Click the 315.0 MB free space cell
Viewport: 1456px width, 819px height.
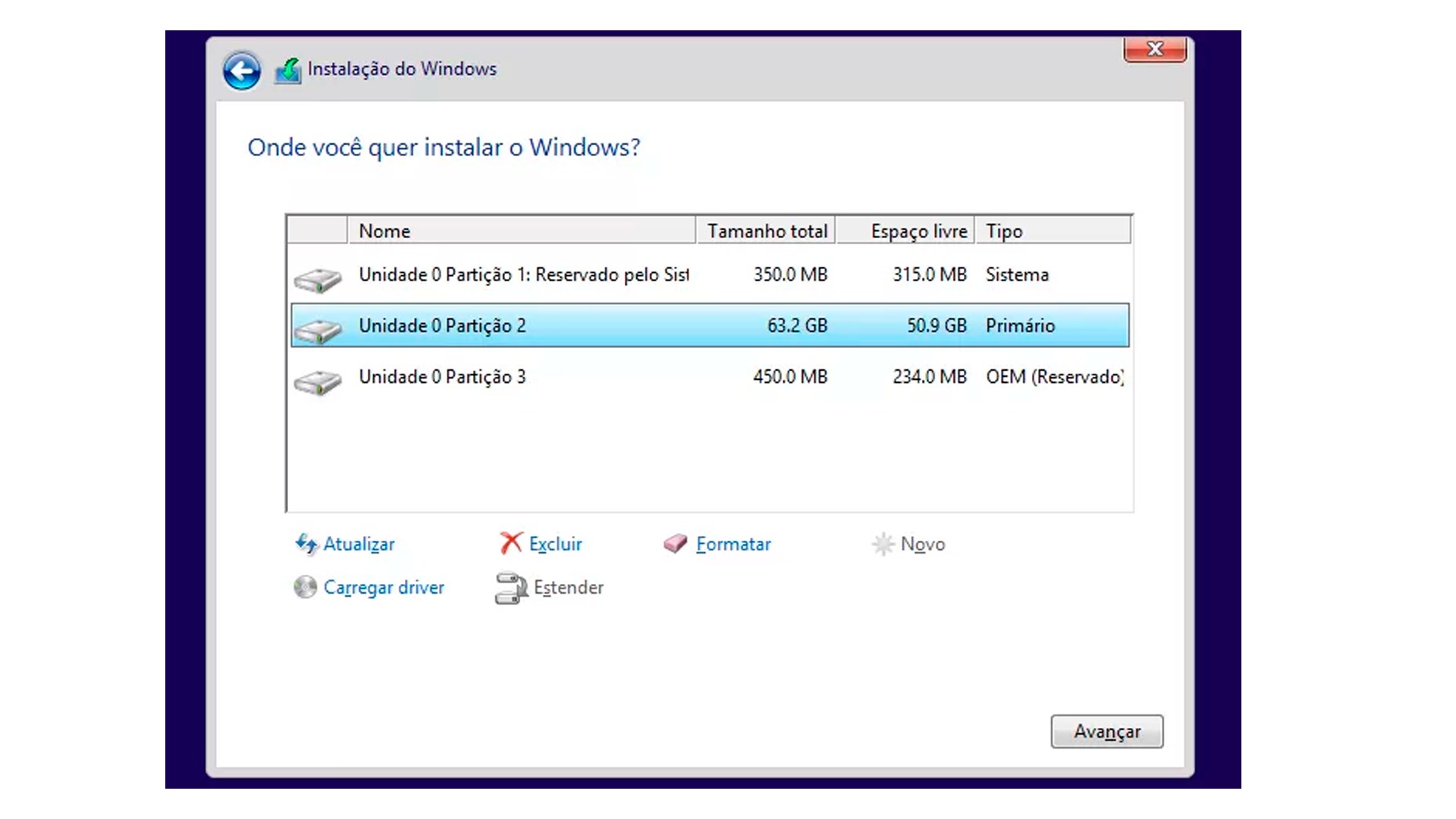point(930,275)
